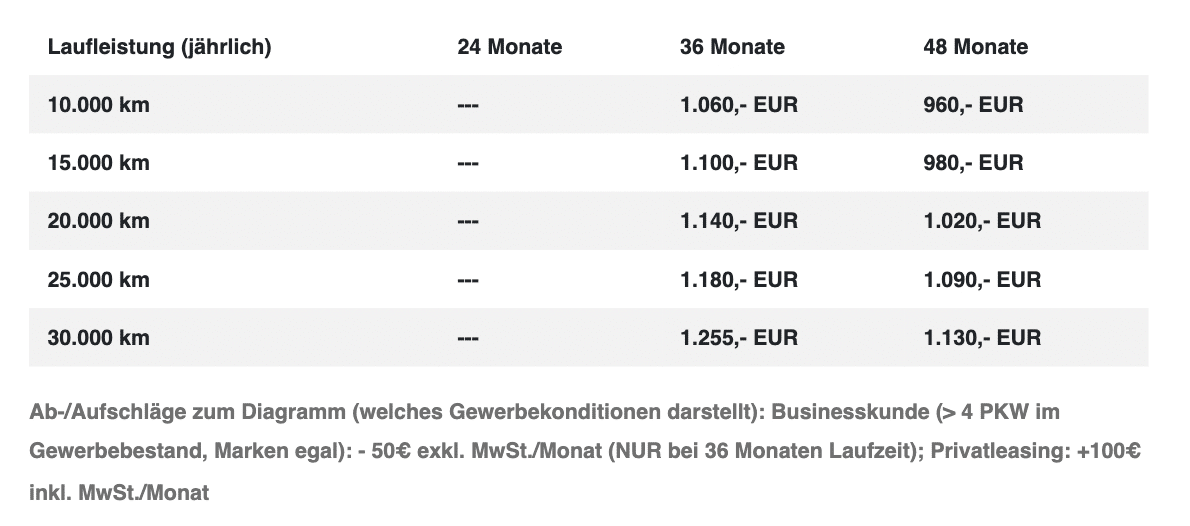Click the 25.000 km row label
This screenshot has height=526, width=1190.
pos(99,280)
